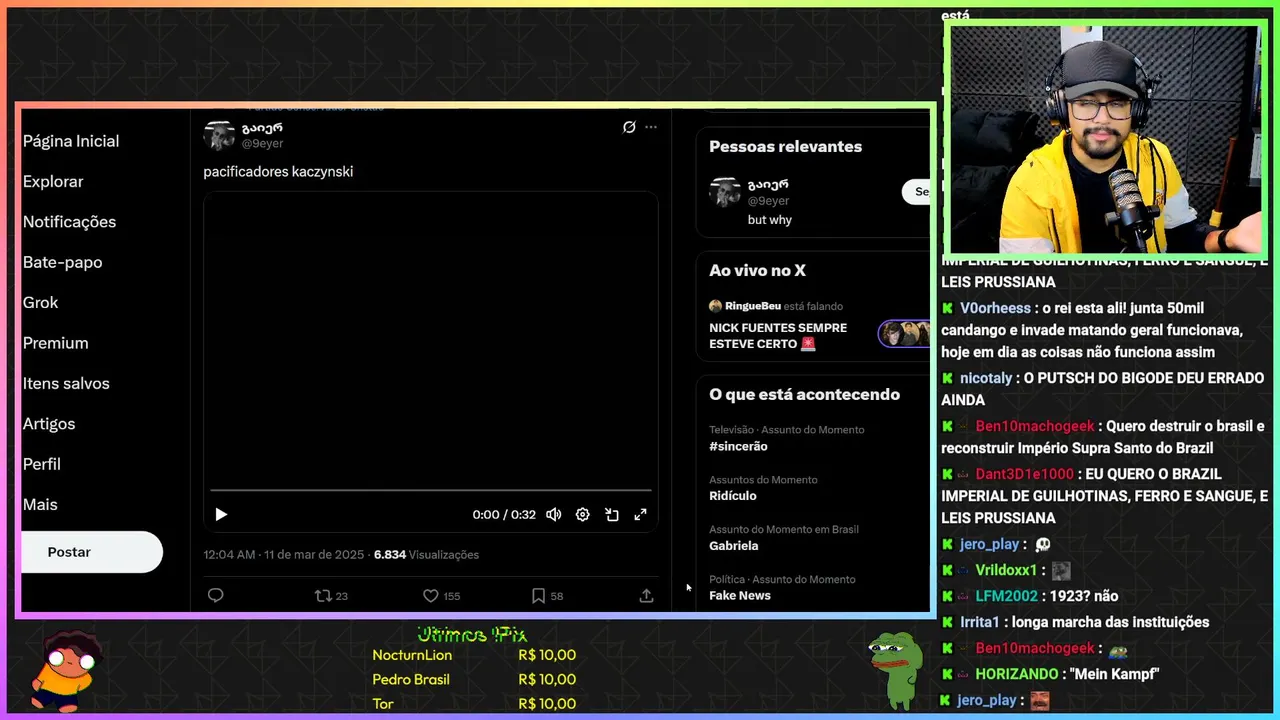1280x720 pixels.
Task: Click the Pepe frog sticker
Action: point(896,669)
